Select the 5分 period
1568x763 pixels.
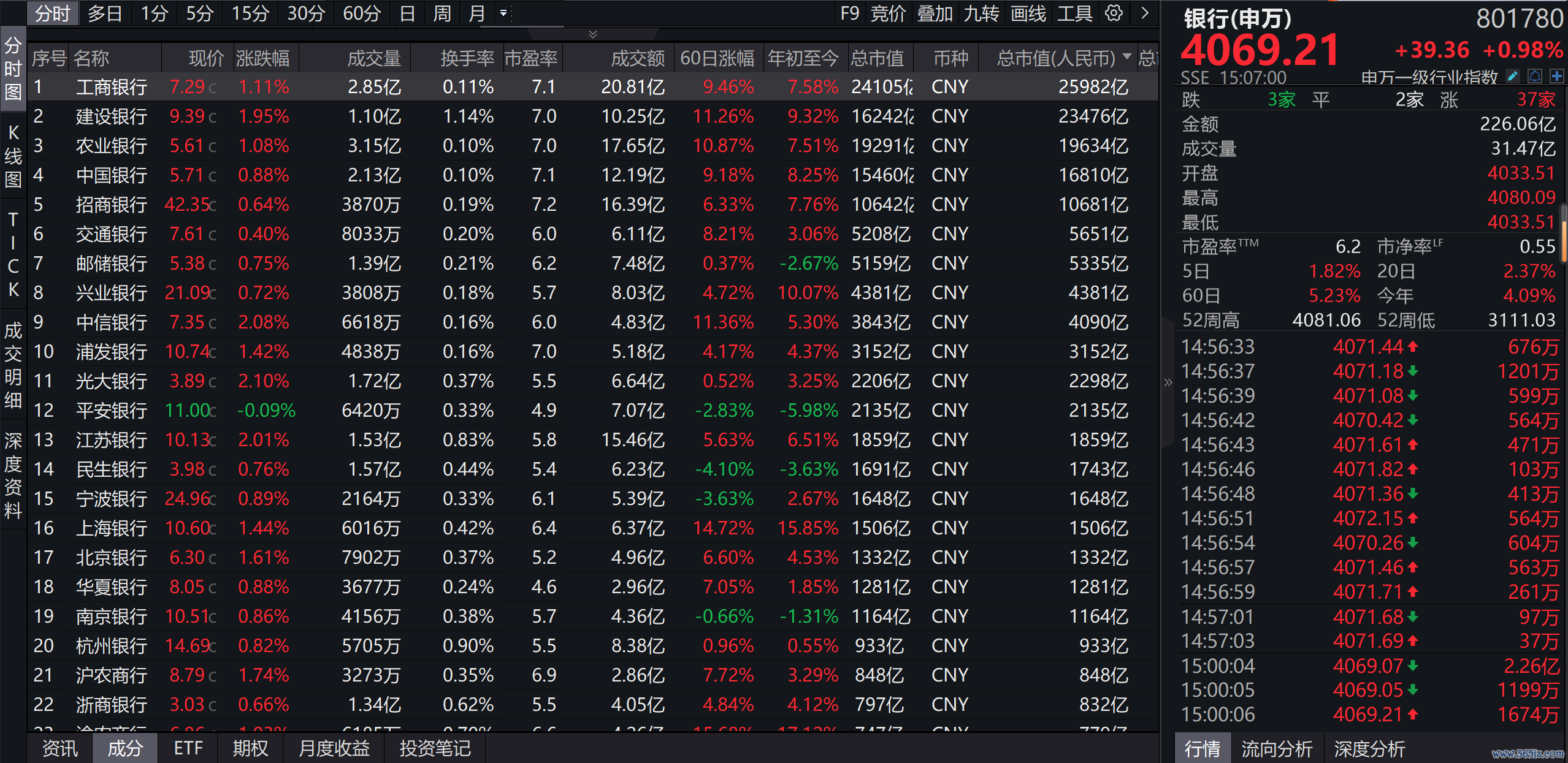pyautogui.click(x=199, y=13)
